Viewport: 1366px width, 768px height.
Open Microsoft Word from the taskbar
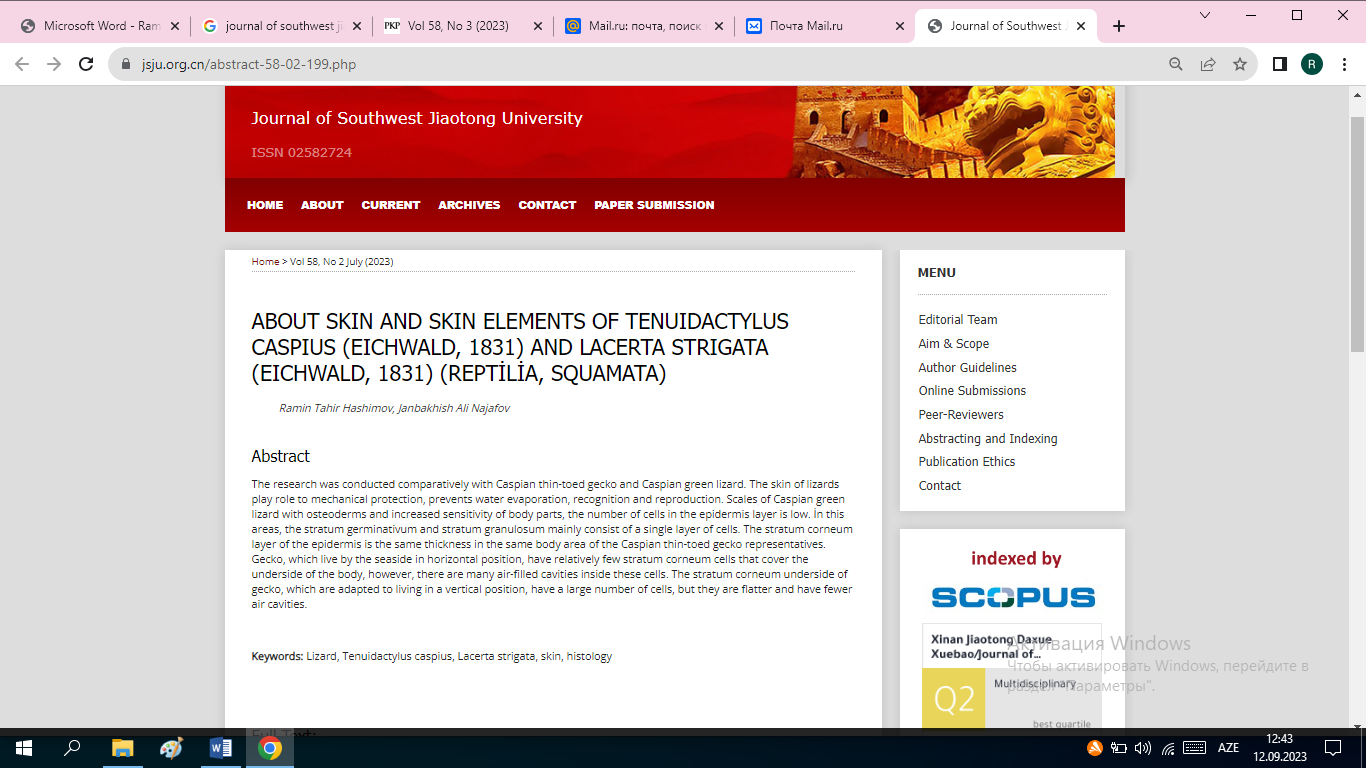click(221, 748)
